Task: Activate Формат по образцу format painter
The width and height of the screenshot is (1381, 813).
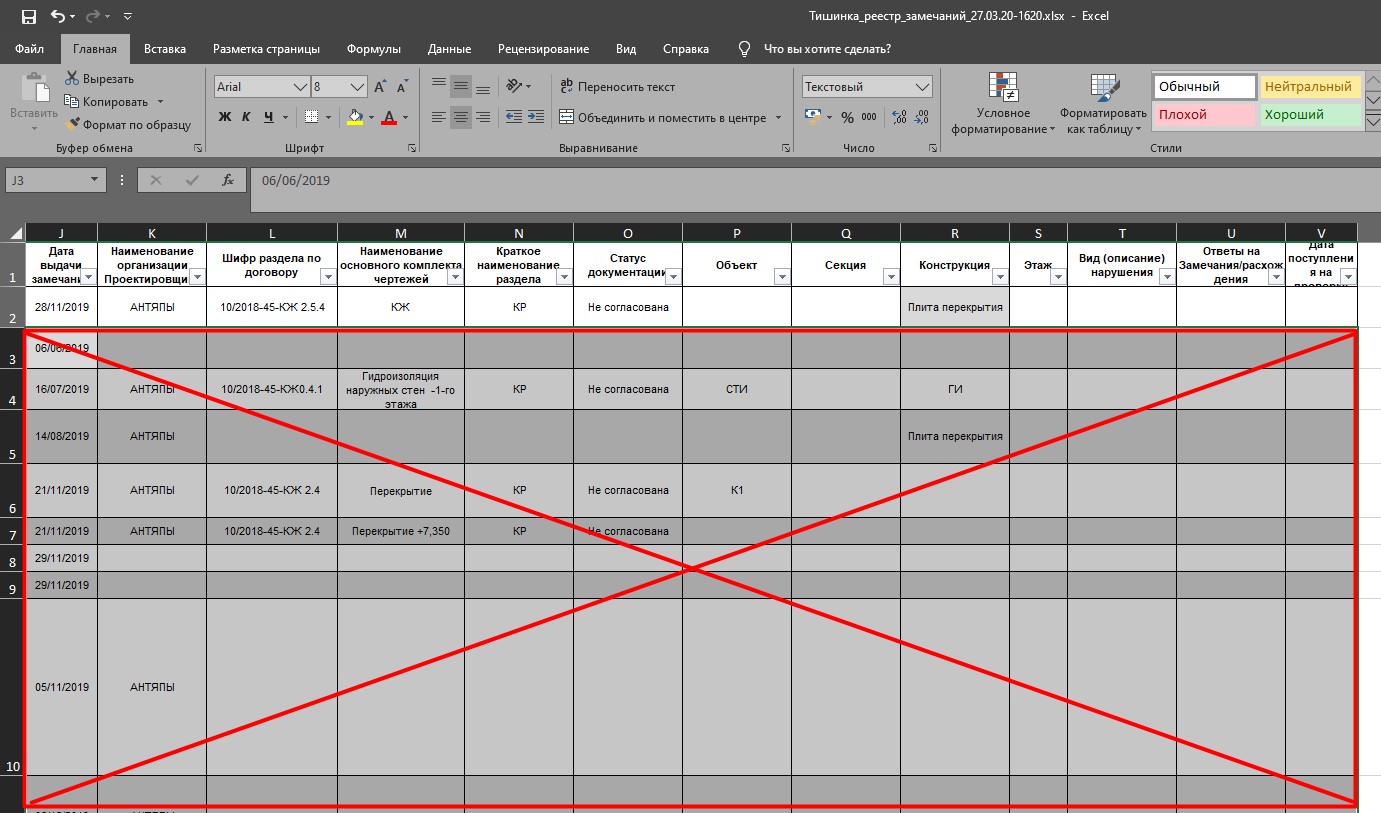Action: (x=127, y=125)
